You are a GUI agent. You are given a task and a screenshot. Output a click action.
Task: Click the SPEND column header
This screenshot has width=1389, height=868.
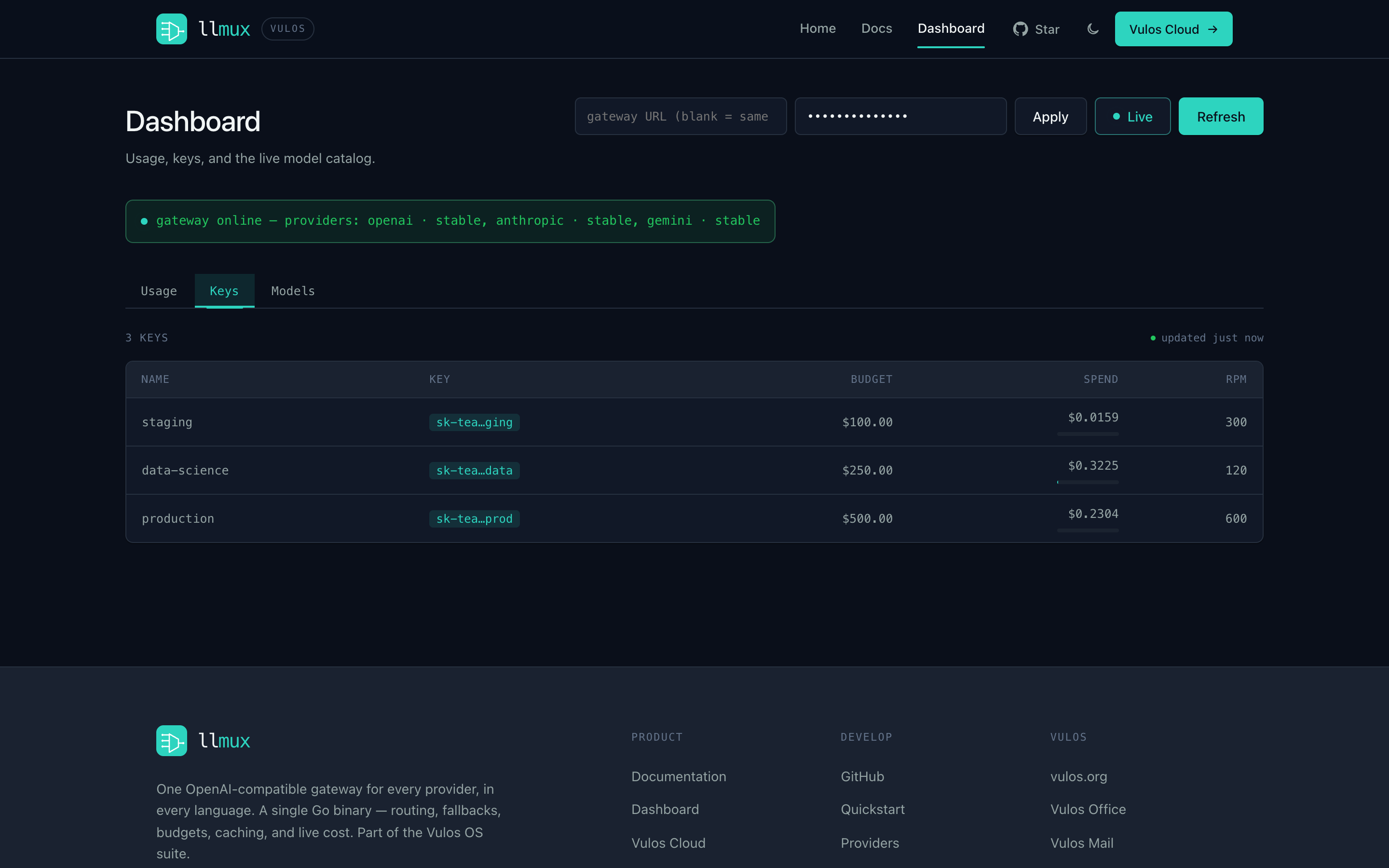tap(1100, 380)
